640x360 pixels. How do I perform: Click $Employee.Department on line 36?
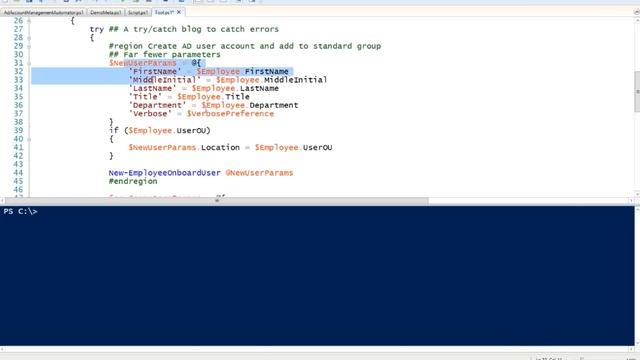(250, 105)
